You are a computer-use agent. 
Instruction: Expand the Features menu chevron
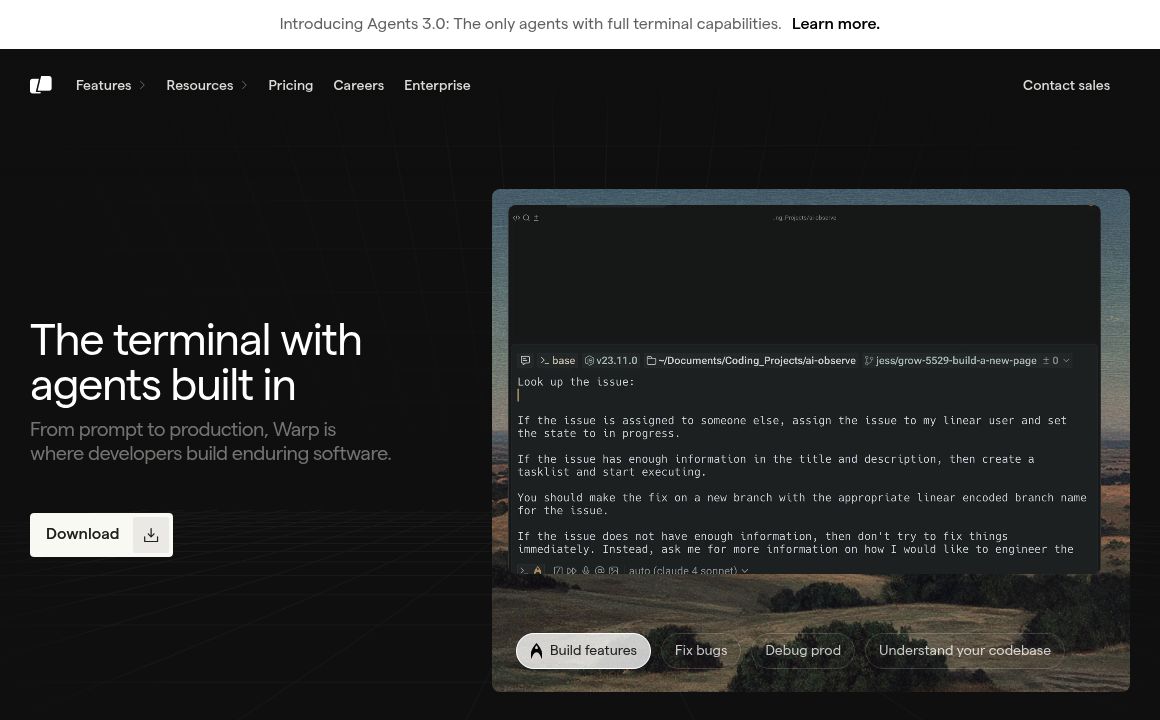pos(142,86)
